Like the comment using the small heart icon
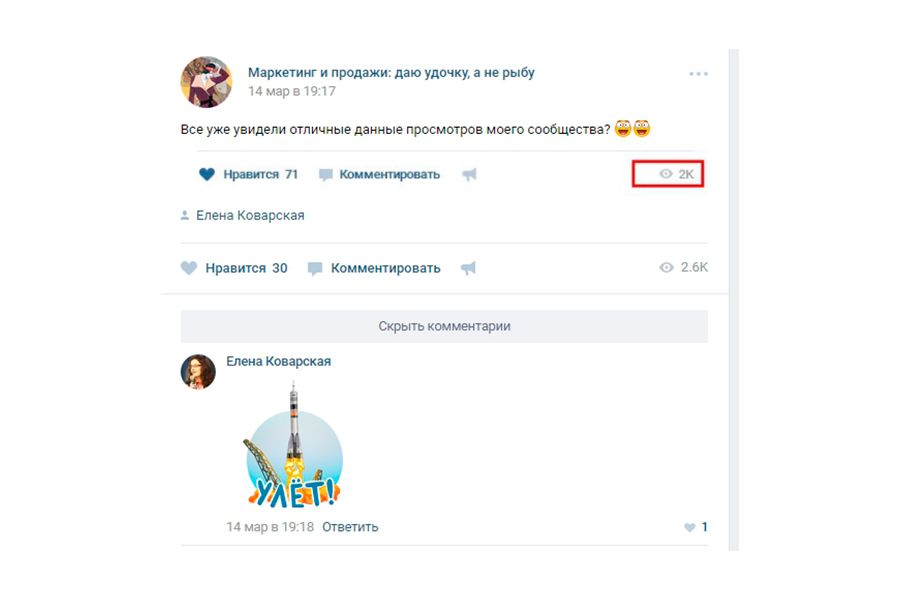900x600 pixels. 690,527
